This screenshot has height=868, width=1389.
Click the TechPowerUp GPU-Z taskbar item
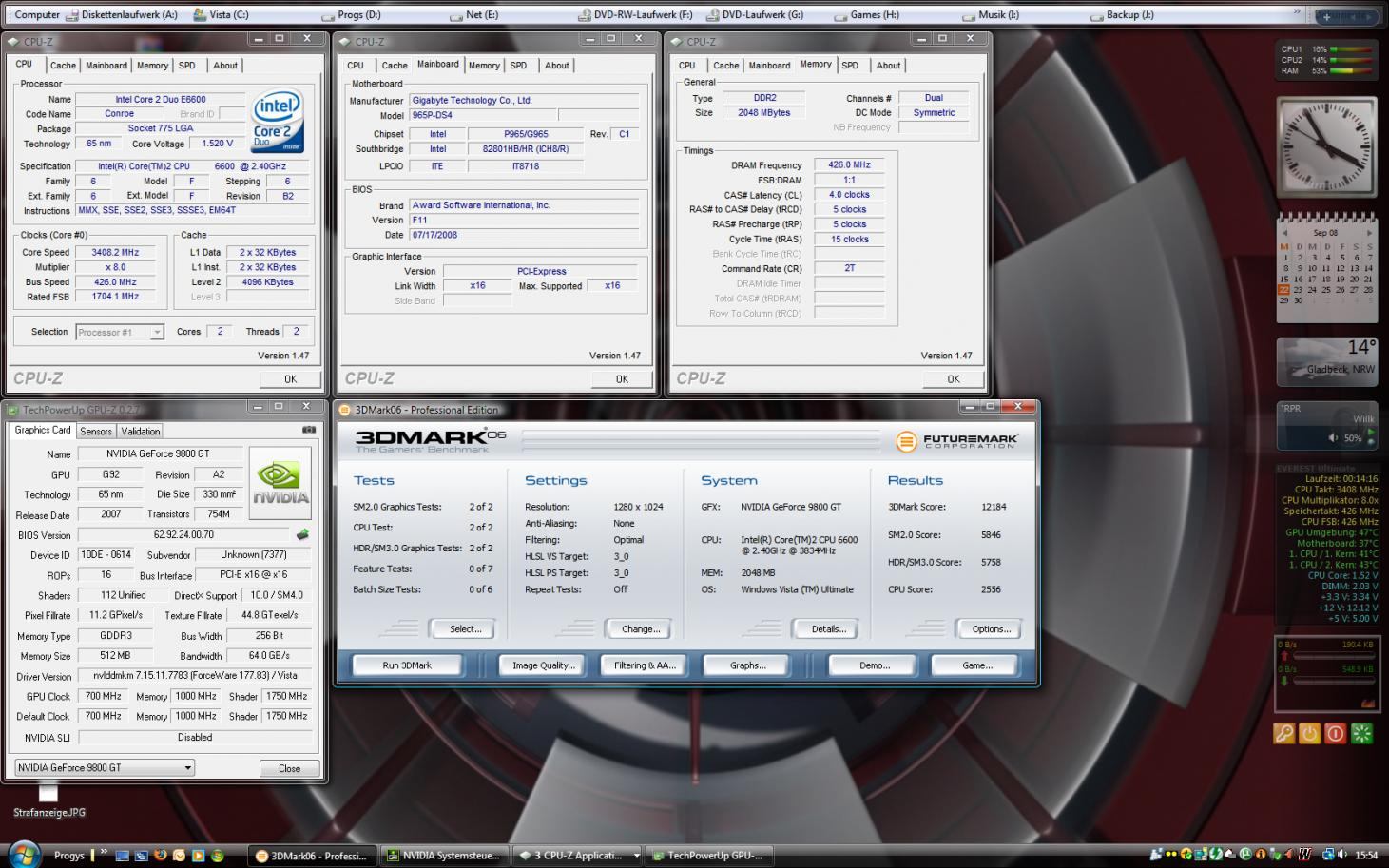tap(708, 856)
